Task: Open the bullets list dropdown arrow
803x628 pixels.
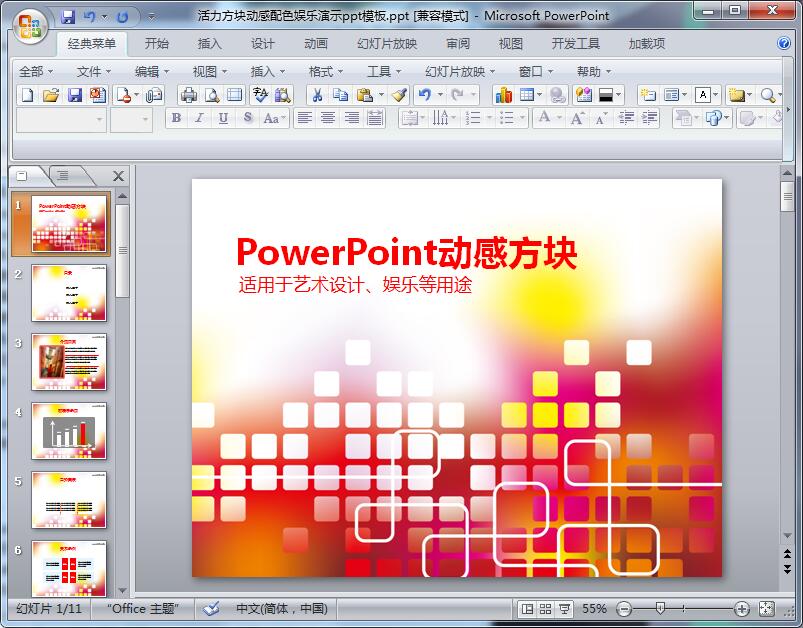Action: pyautogui.click(x=522, y=118)
